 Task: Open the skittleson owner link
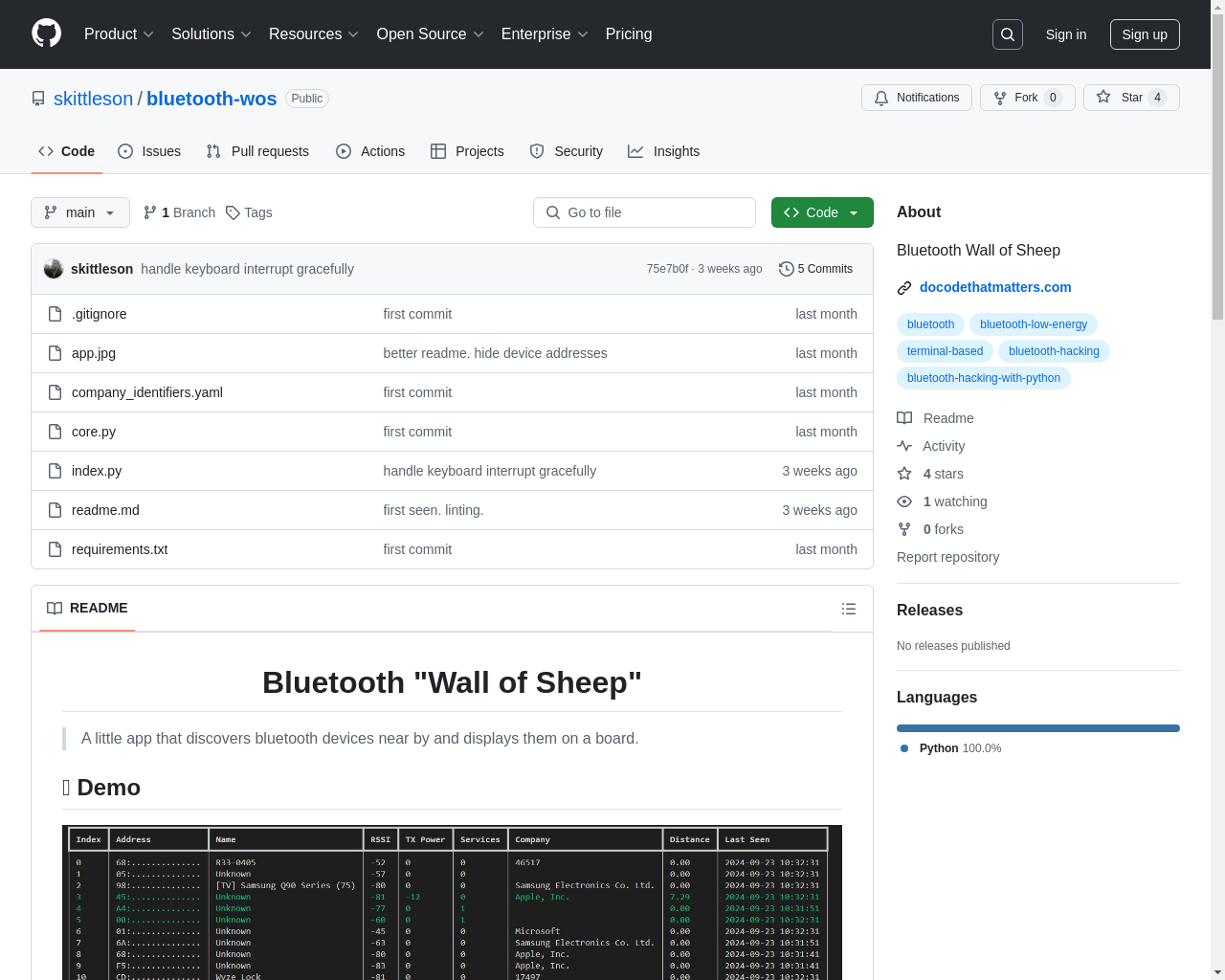(x=94, y=99)
